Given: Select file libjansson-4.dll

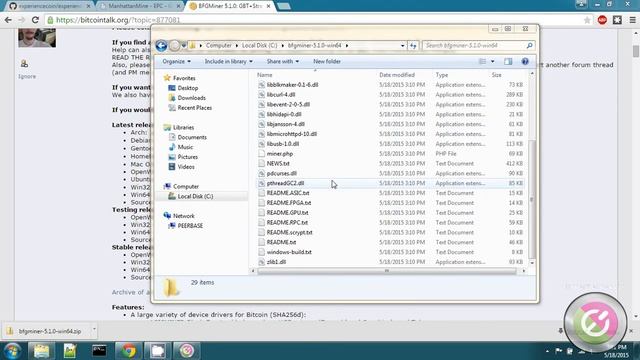Looking at the screenshot, I should (x=286, y=124).
